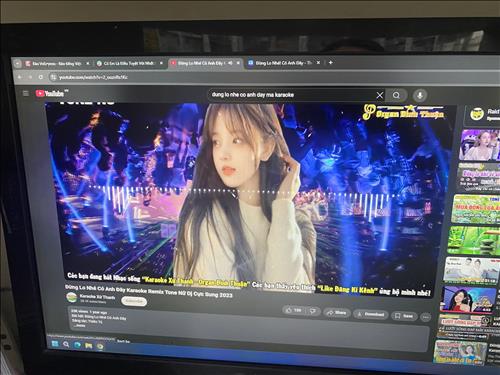The width and height of the screenshot is (500, 375).
Task: Like the video with thumbs up
Action: (x=293, y=310)
